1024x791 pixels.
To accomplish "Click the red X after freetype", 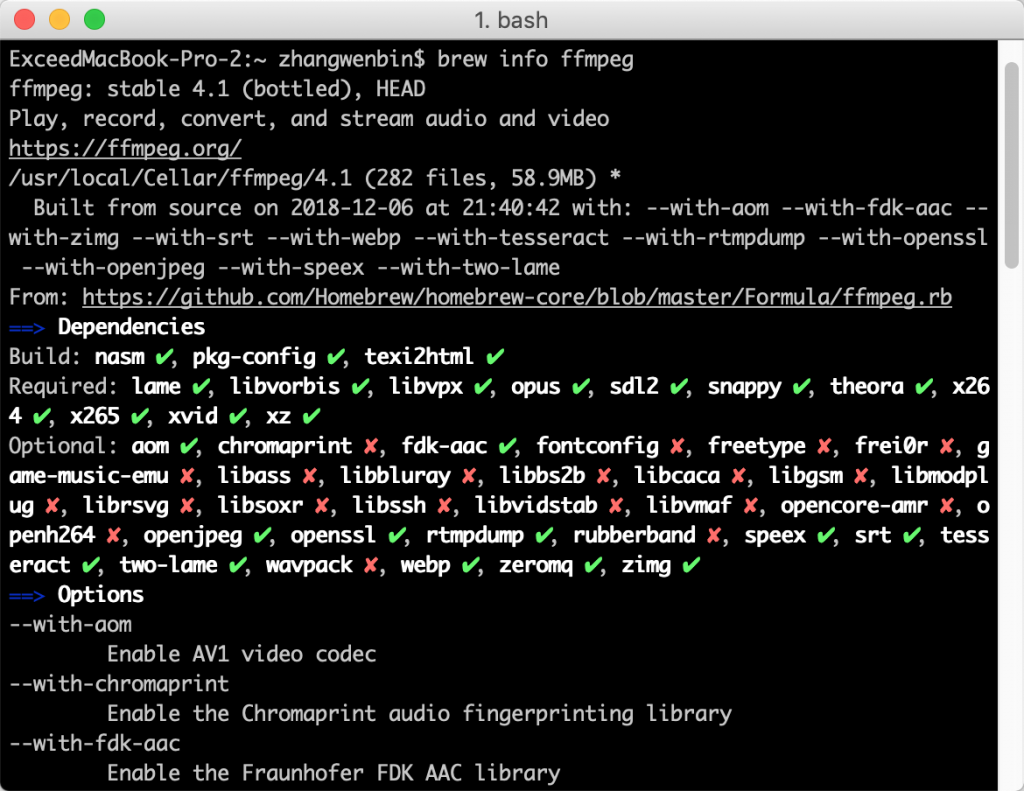I will (x=825, y=446).
